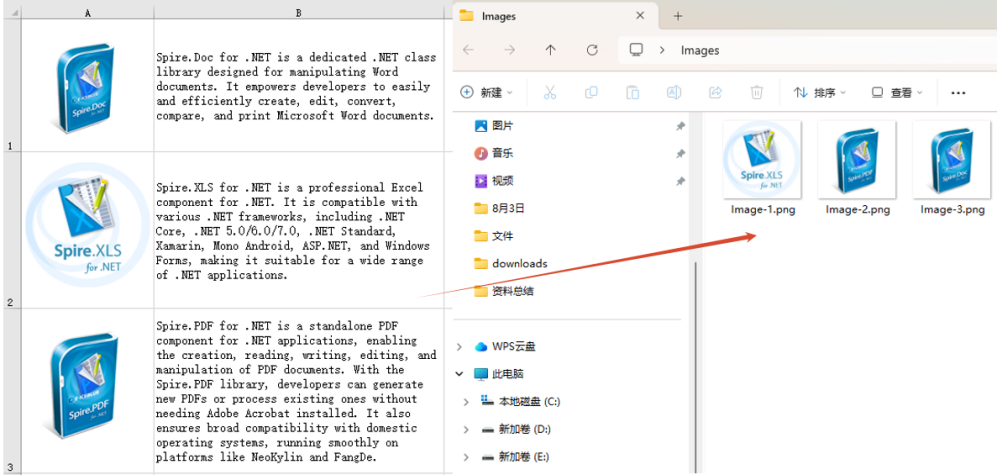Select cell with Spire.XLS for .NET description

pyautogui.click(x=299, y=230)
